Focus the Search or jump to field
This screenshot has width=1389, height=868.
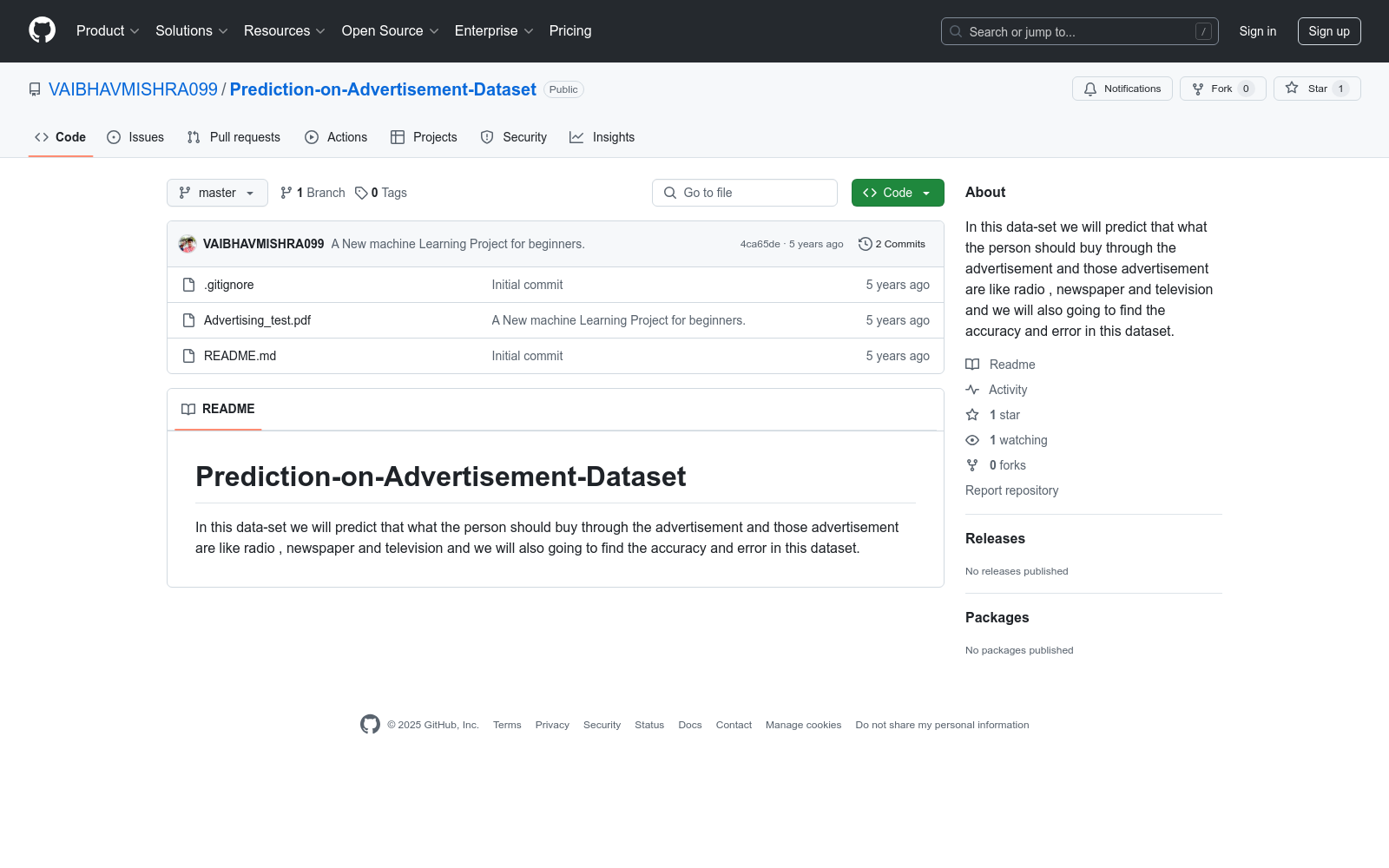1079,31
